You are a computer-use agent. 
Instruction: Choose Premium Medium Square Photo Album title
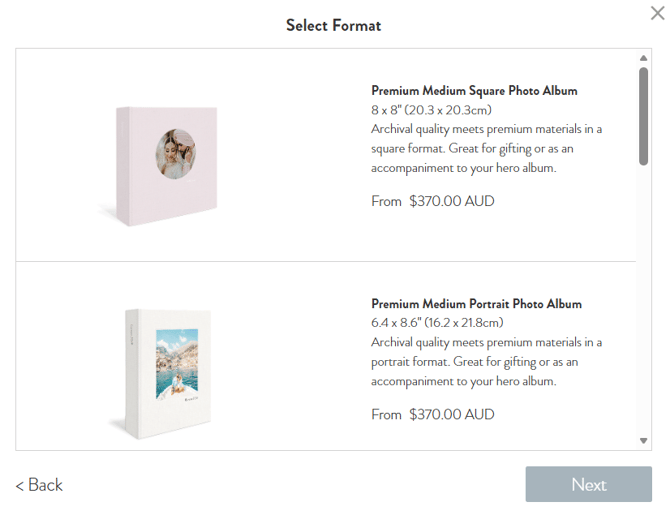(474, 91)
